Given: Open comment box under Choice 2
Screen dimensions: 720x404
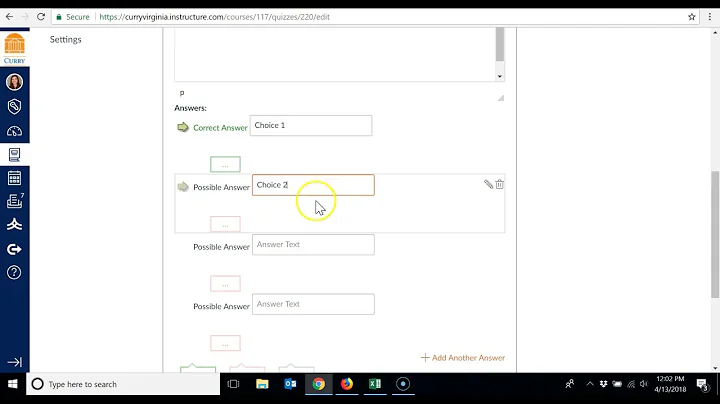Looking at the screenshot, I should (x=225, y=224).
